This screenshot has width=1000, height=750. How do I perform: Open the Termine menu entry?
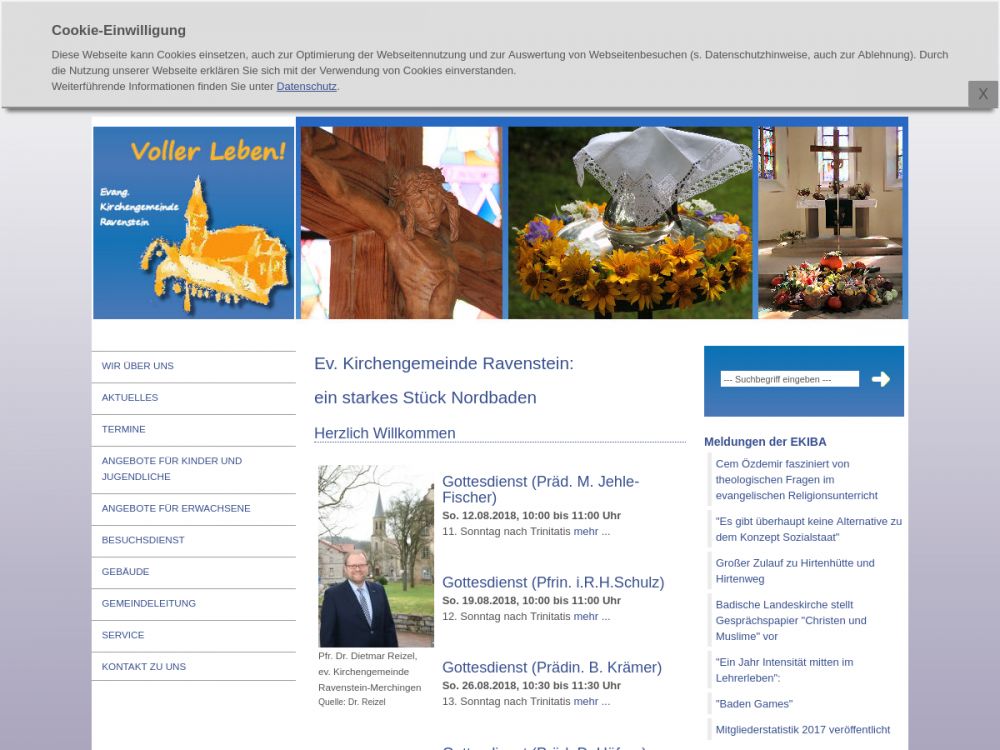pyautogui.click(x=124, y=429)
